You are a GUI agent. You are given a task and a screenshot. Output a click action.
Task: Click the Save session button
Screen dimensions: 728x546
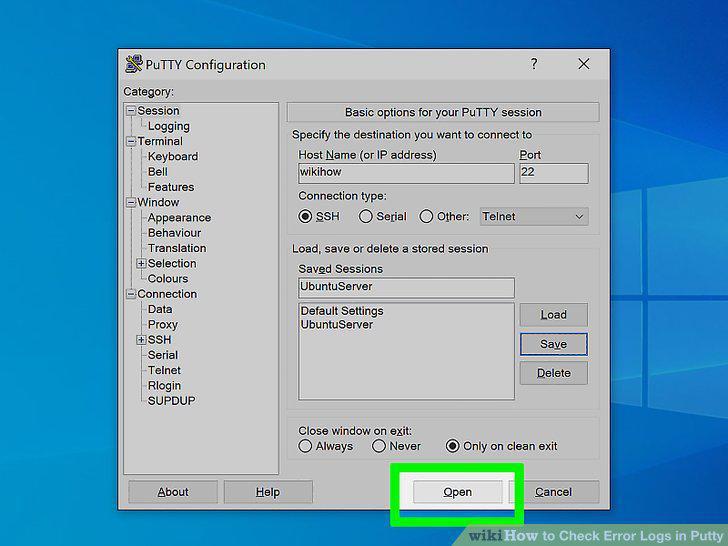[x=554, y=344]
